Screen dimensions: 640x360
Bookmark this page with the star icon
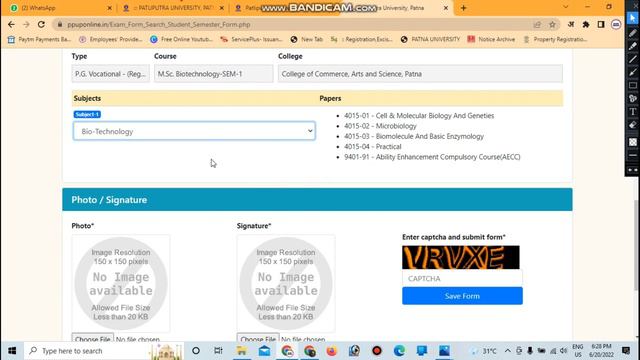[552, 24]
